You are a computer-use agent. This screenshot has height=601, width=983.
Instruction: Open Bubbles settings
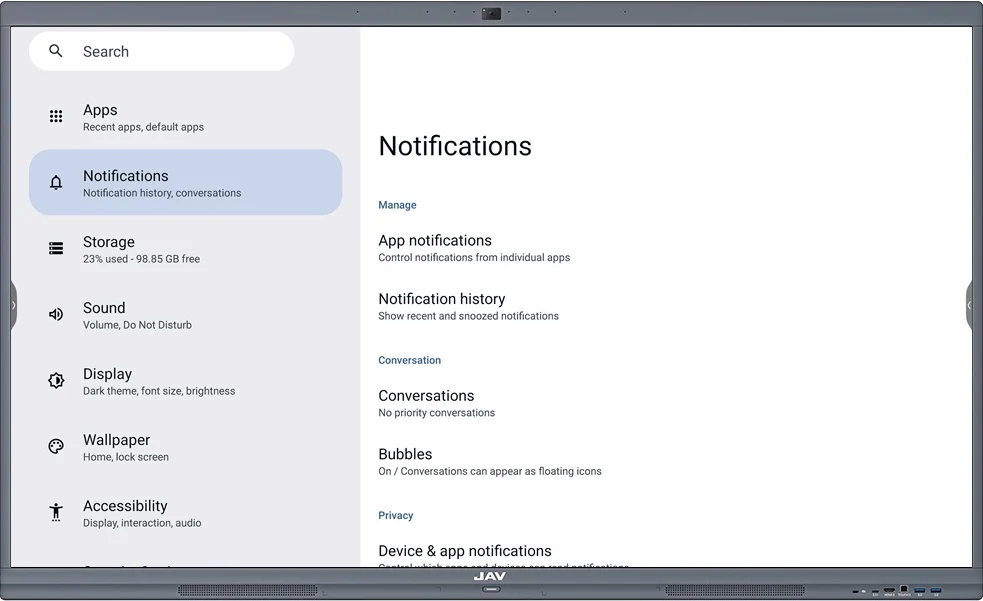pos(490,461)
